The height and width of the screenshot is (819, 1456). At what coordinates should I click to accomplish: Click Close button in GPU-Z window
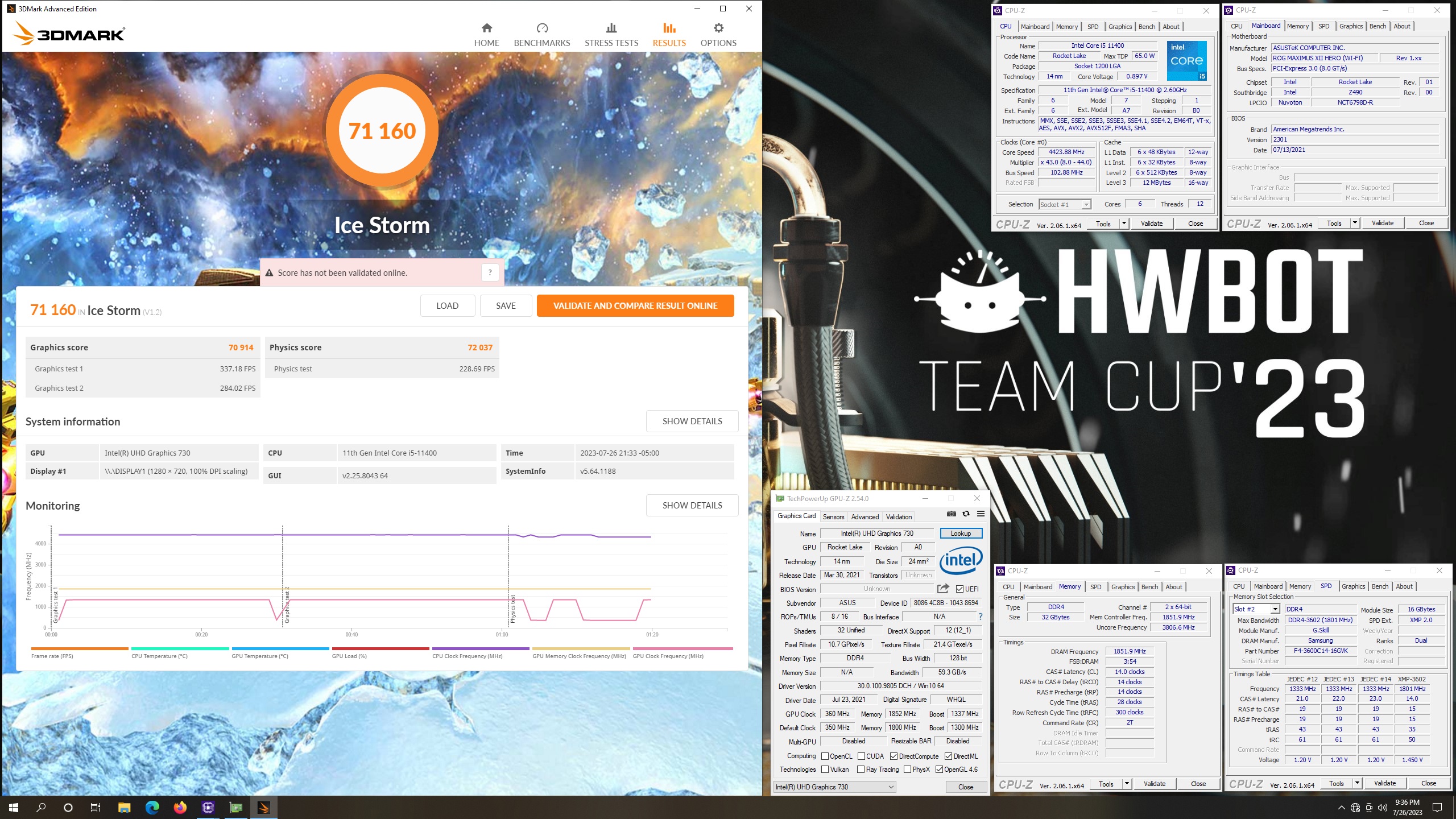coord(965,787)
